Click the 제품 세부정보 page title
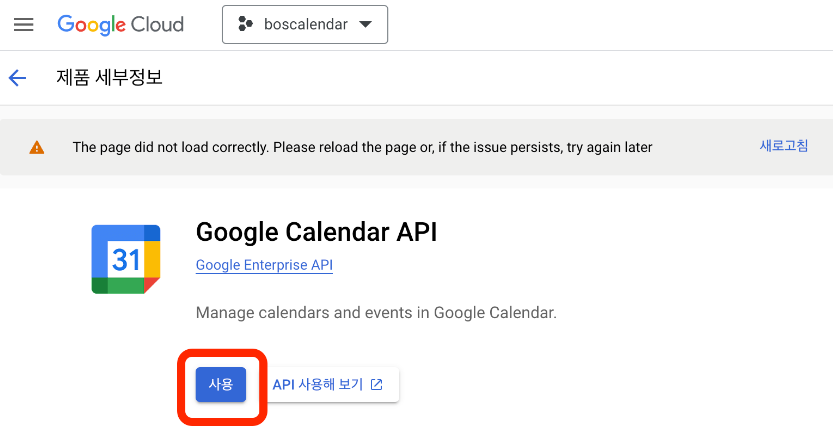The image size is (833, 440). (x=109, y=78)
